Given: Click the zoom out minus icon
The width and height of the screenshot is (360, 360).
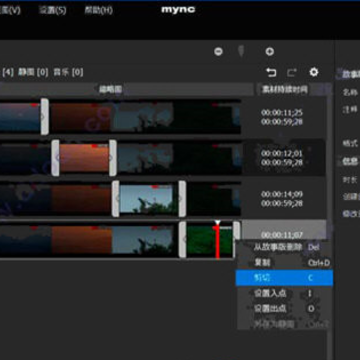Looking at the screenshot, I should (x=218, y=52).
